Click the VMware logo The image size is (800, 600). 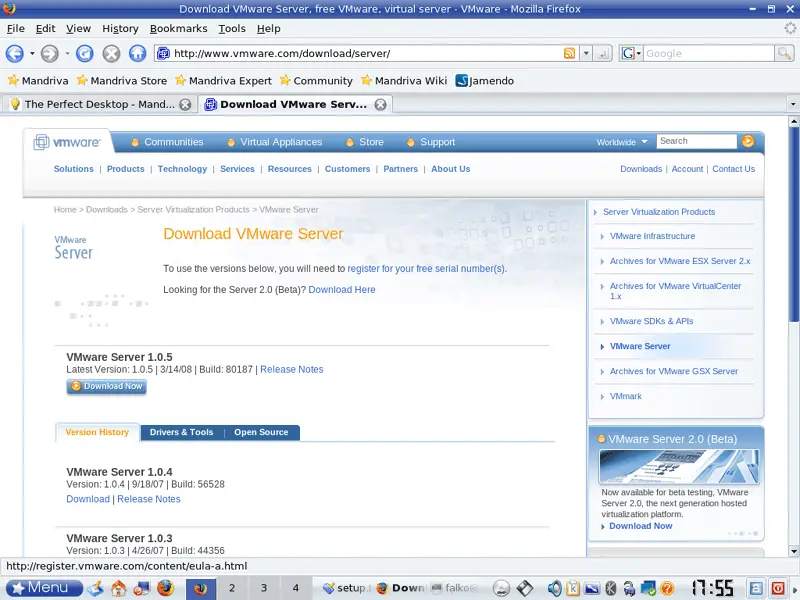coord(67,142)
